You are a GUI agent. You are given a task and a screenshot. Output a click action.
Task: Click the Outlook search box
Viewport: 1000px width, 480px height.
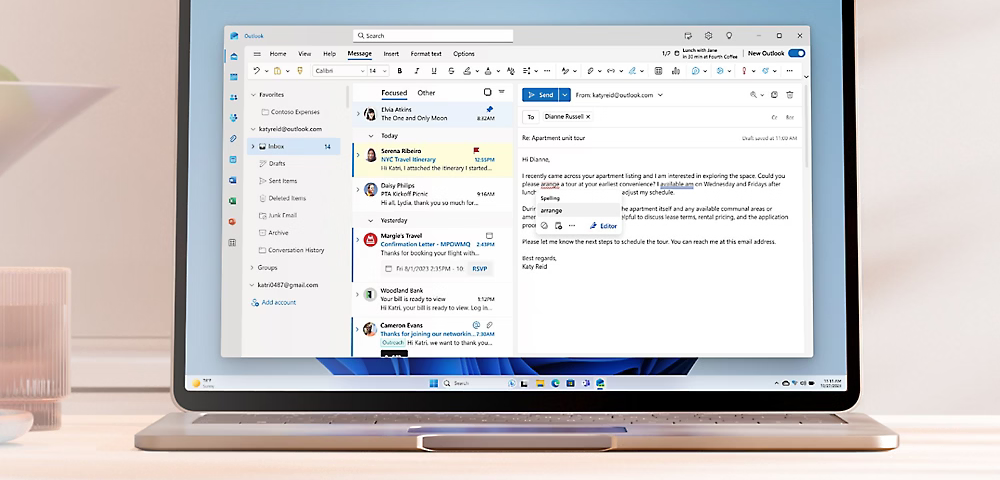433,36
